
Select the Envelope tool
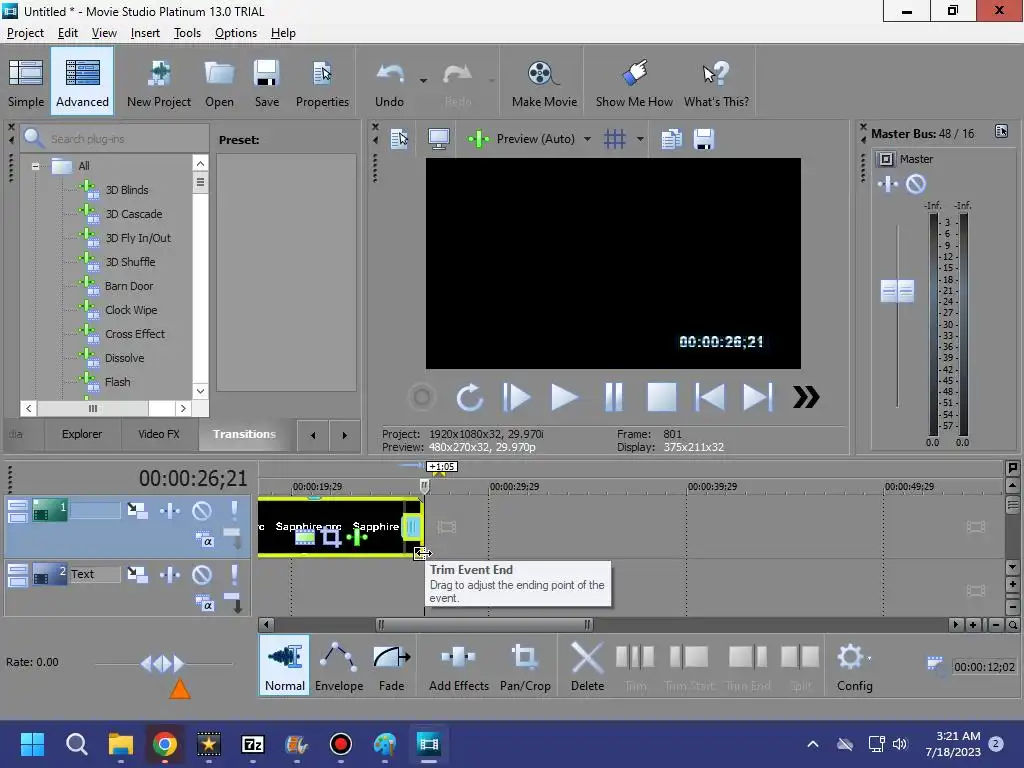click(339, 665)
